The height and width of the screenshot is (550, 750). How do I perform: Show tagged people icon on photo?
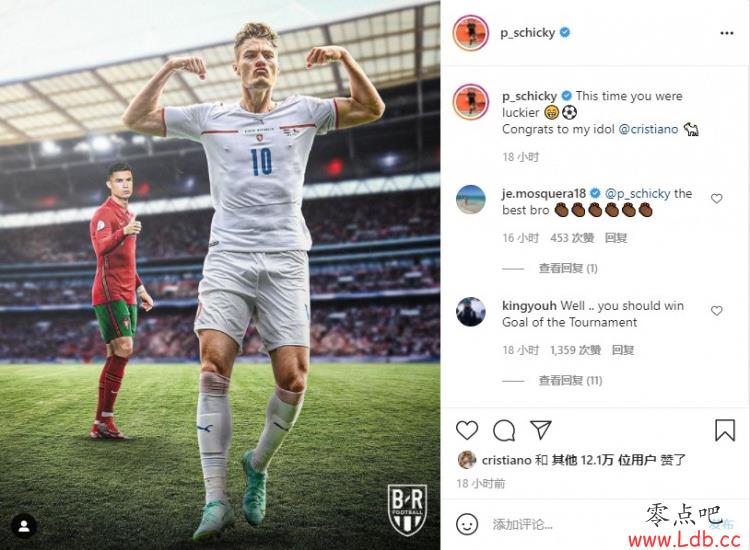(x=23, y=526)
